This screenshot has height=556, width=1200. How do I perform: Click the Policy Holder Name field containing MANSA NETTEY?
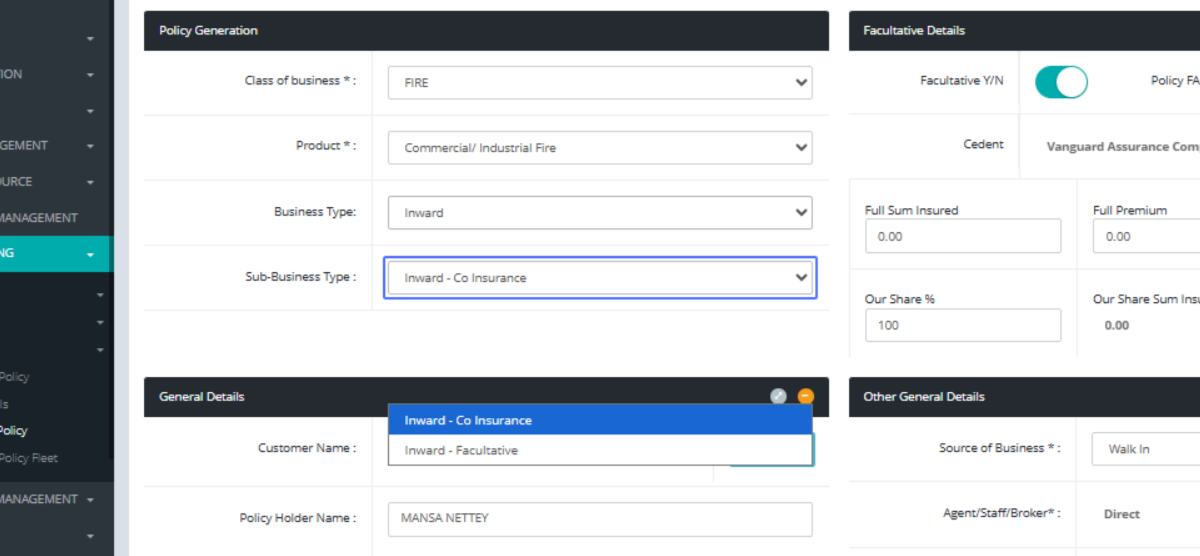[600, 519]
